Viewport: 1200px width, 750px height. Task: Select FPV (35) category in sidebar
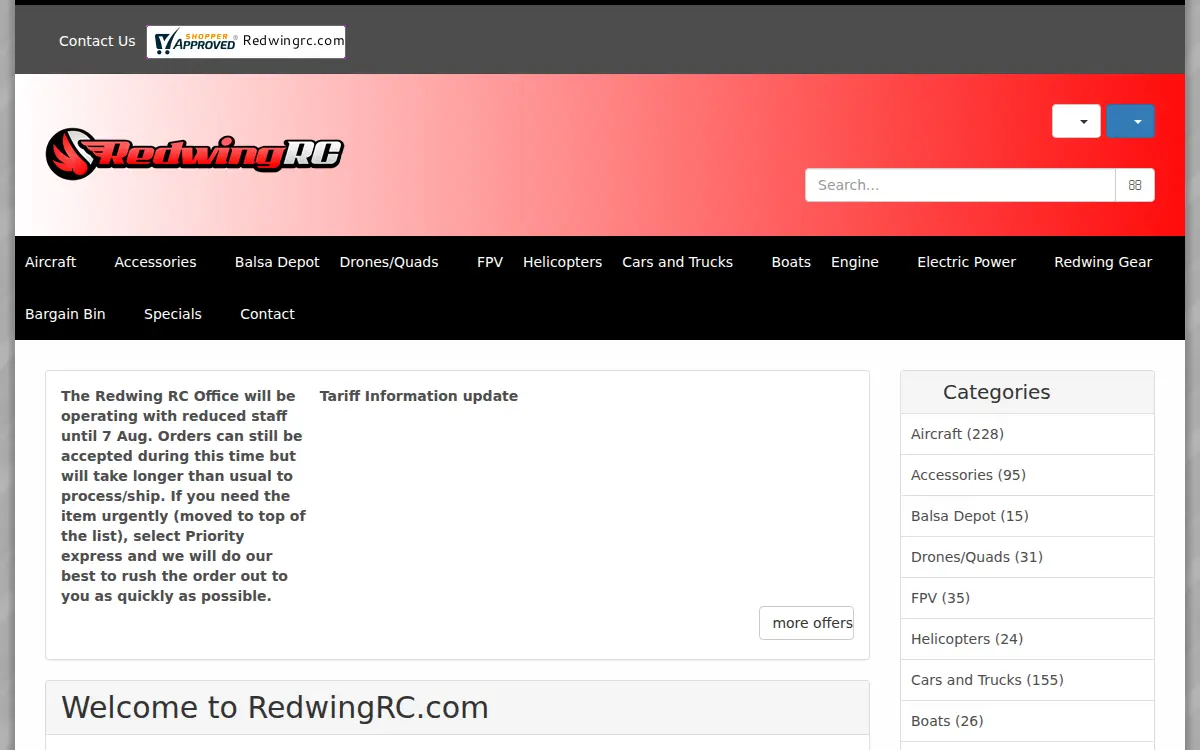coord(1027,598)
